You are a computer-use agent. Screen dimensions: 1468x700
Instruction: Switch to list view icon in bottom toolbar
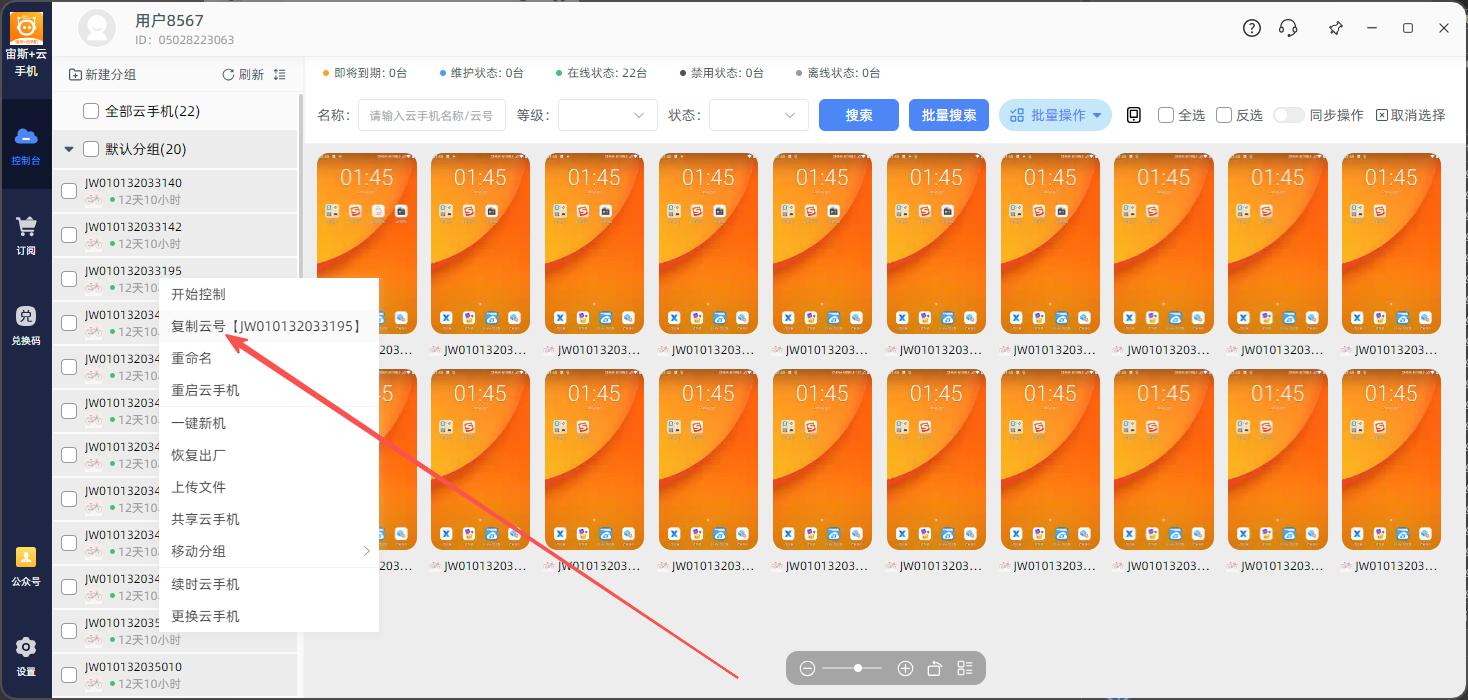[965, 668]
